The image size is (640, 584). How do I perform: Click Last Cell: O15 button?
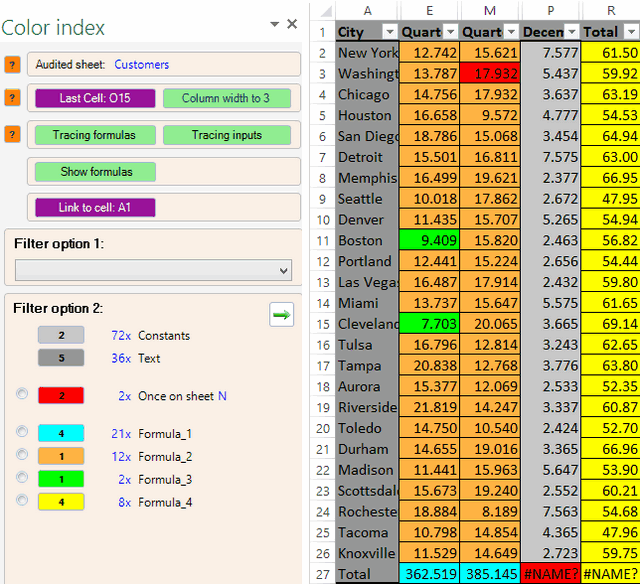(95, 98)
